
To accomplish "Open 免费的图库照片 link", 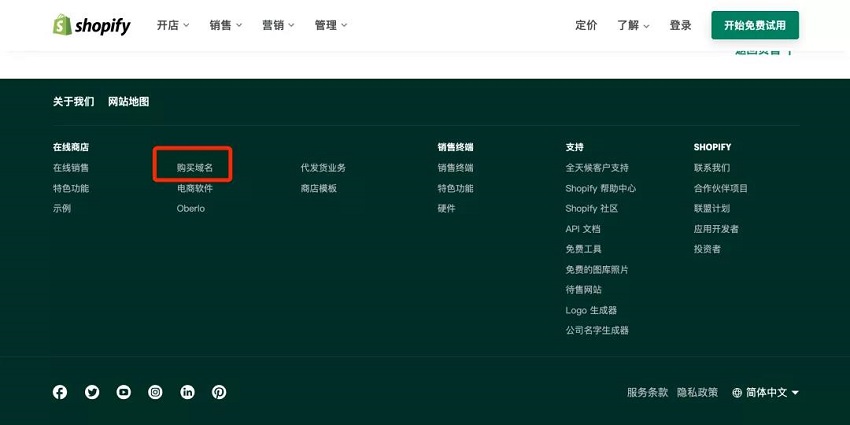I will pos(597,269).
